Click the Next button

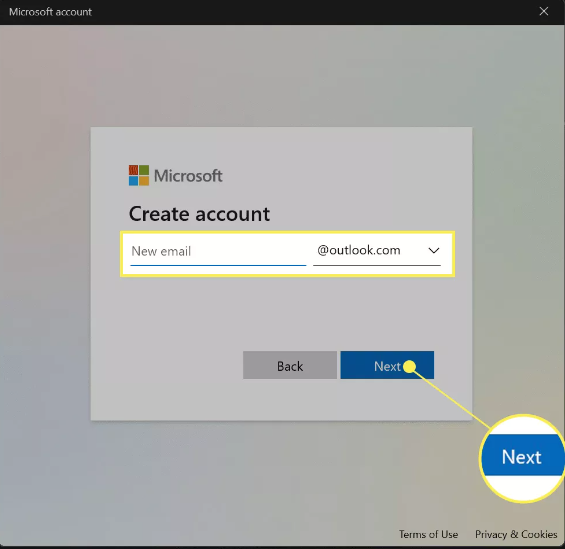tap(387, 365)
